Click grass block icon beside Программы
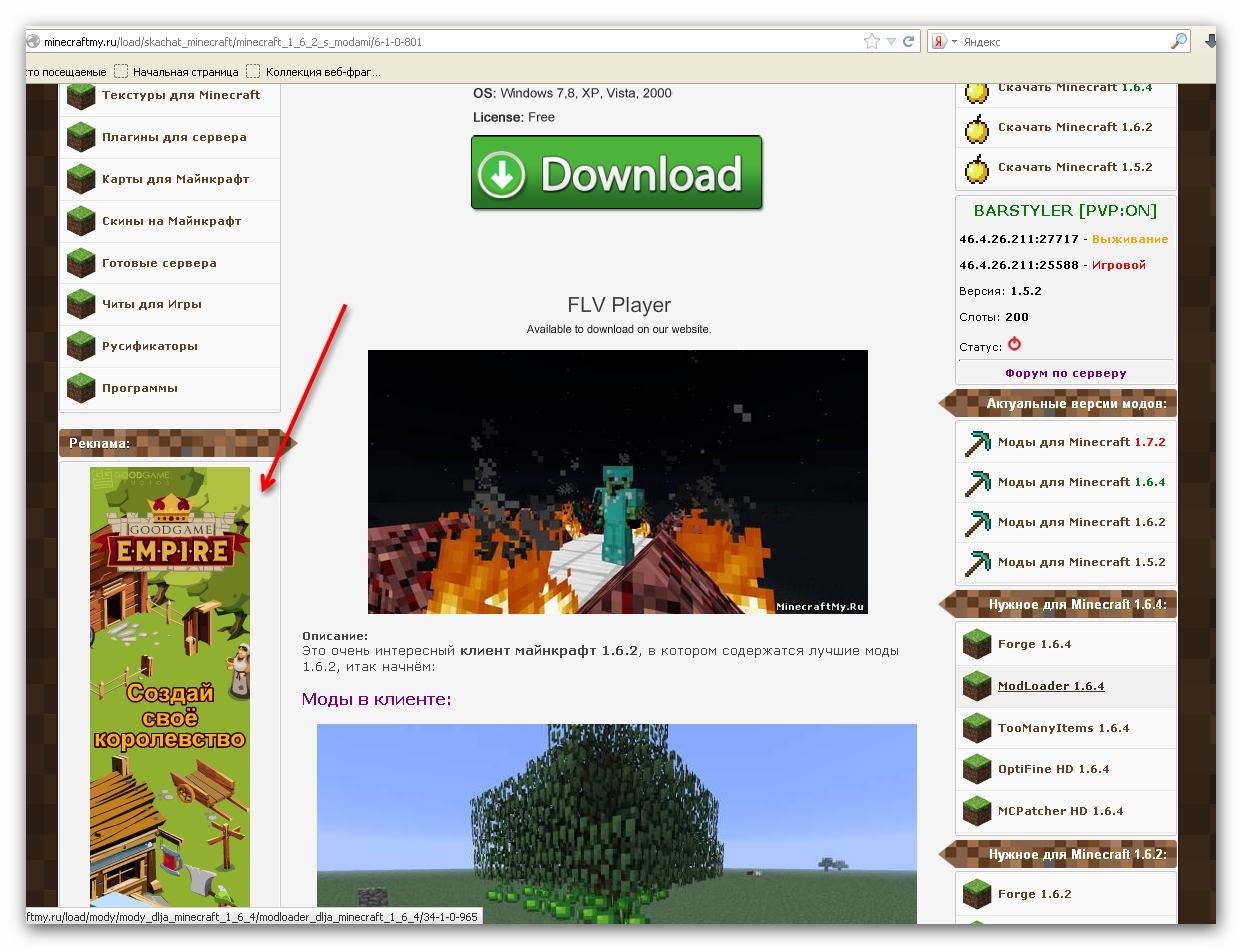Screen dimensions: 1242x950 click(x=80, y=388)
